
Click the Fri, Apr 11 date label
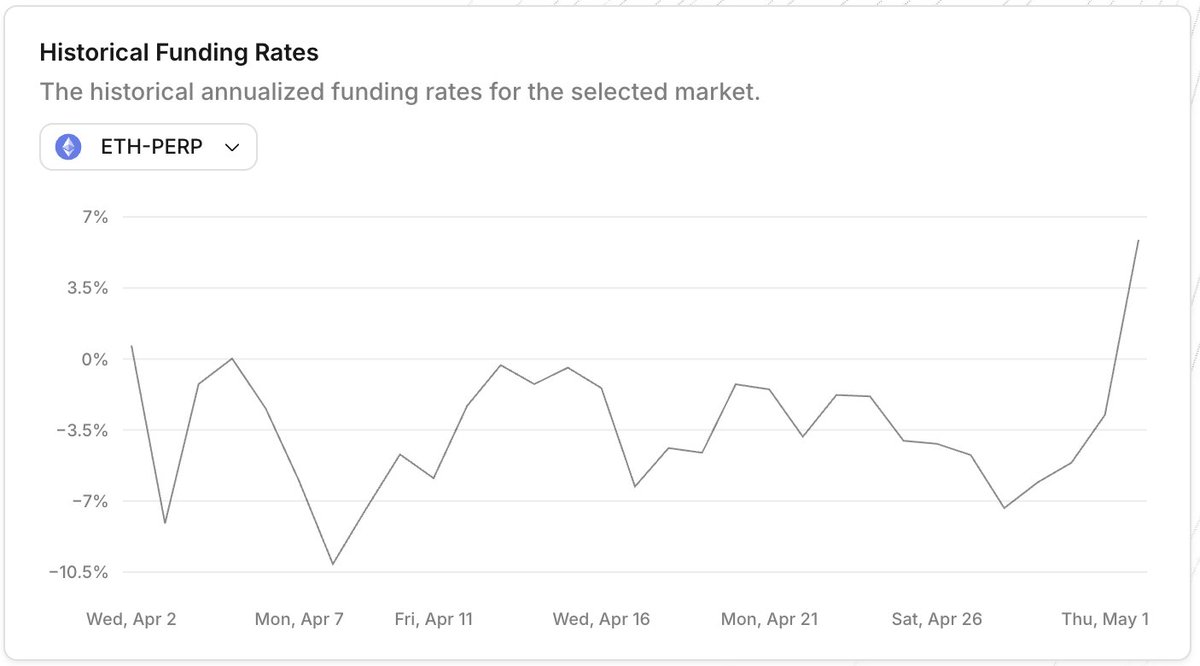(x=434, y=619)
